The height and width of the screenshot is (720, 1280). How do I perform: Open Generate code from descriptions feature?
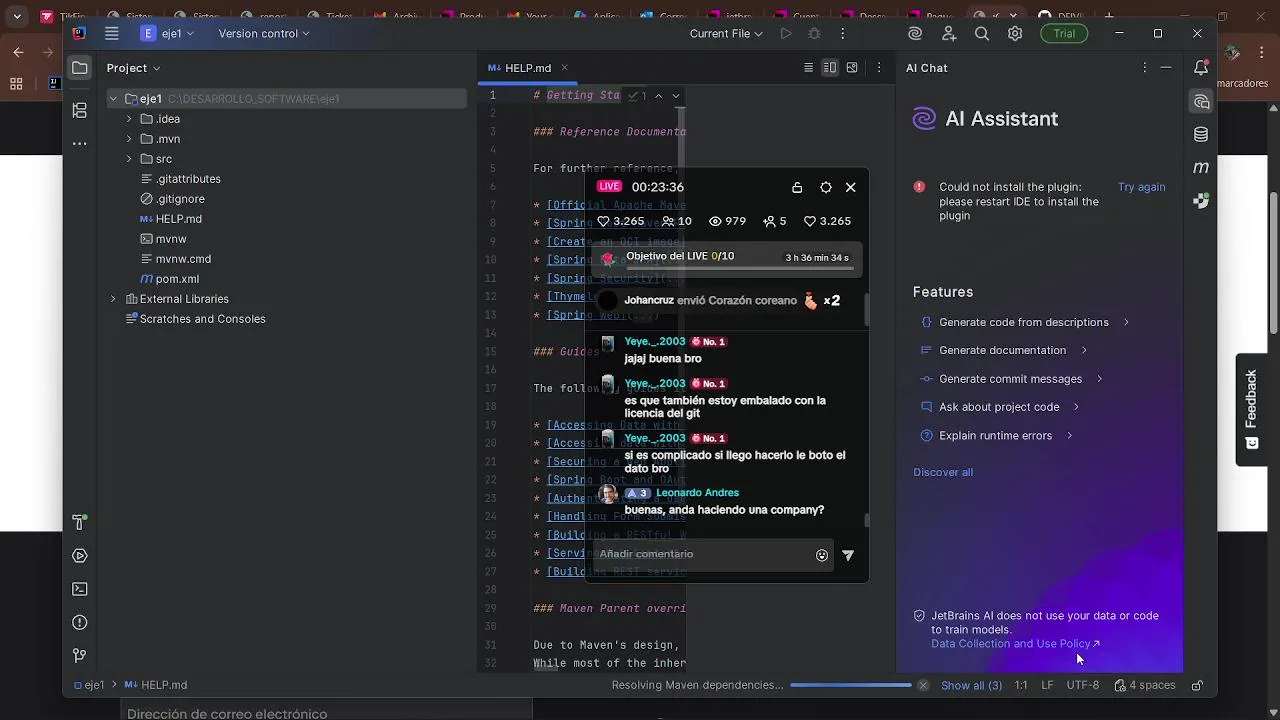[x=1024, y=322]
